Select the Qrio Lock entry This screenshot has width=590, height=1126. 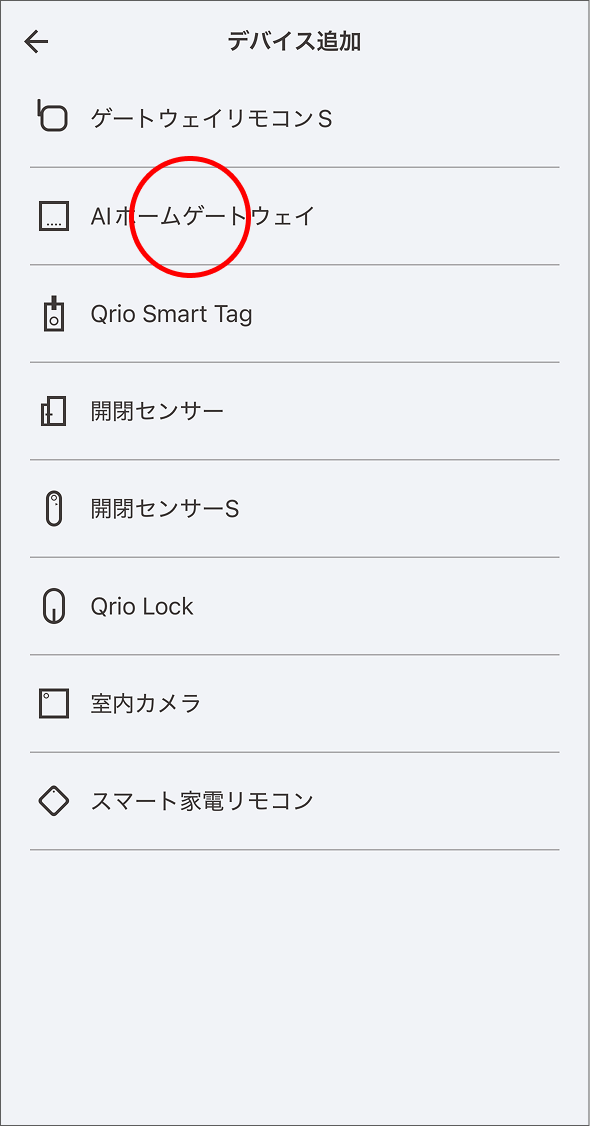tap(295, 606)
